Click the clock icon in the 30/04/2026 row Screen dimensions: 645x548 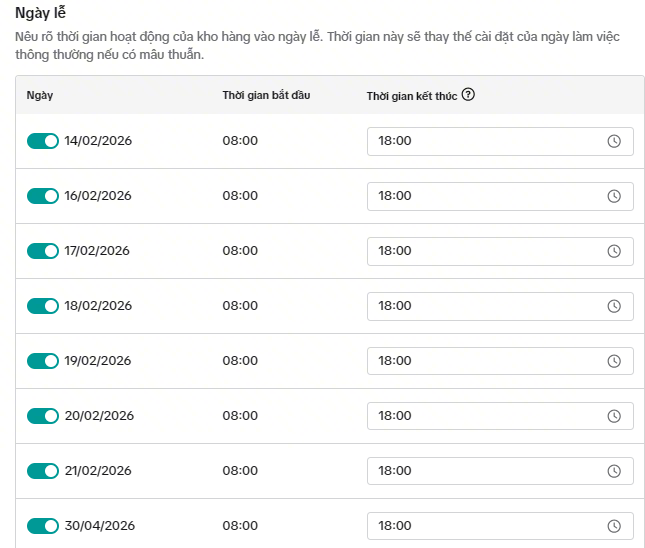click(615, 526)
